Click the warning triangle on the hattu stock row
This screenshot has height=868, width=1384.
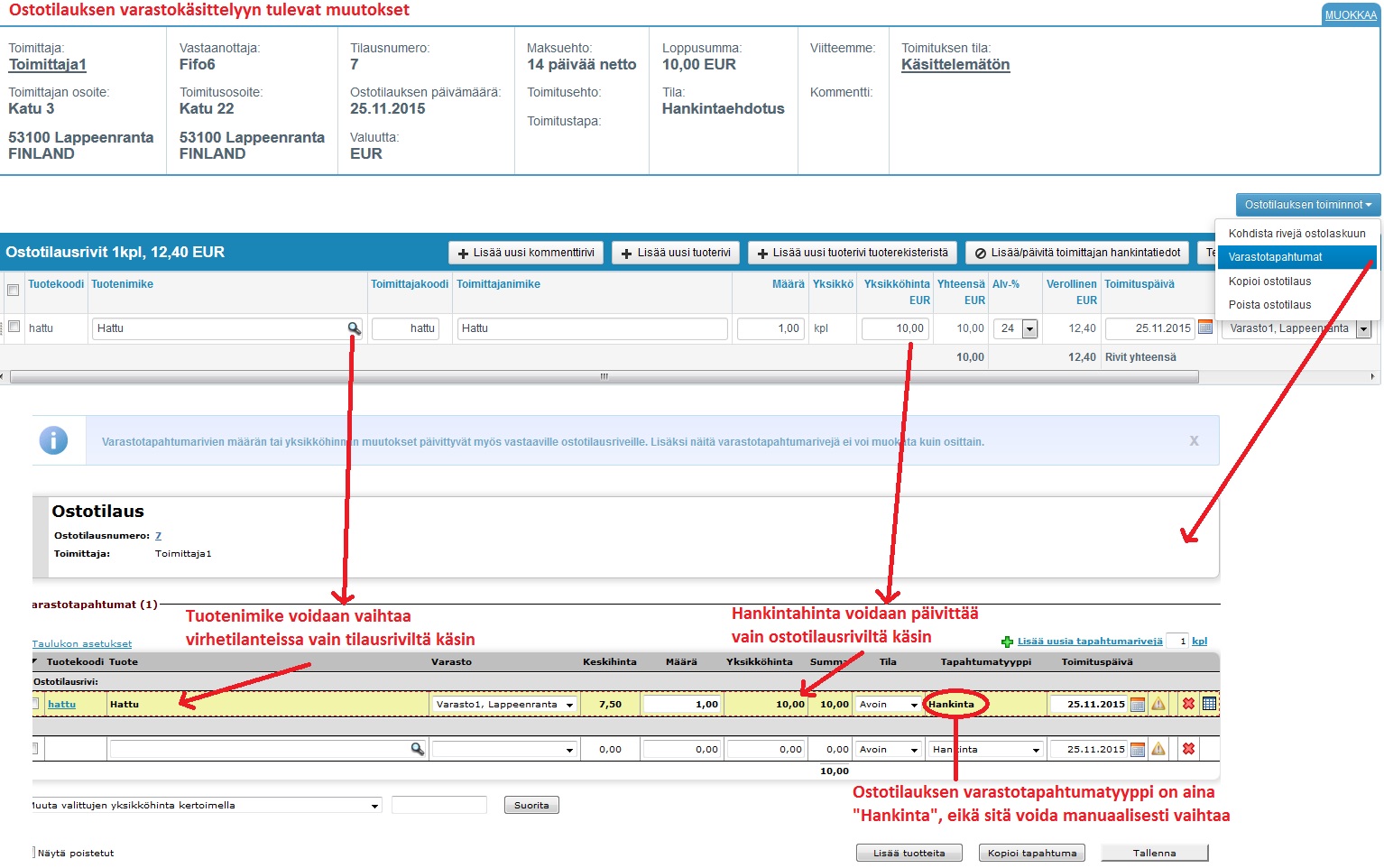1158,704
